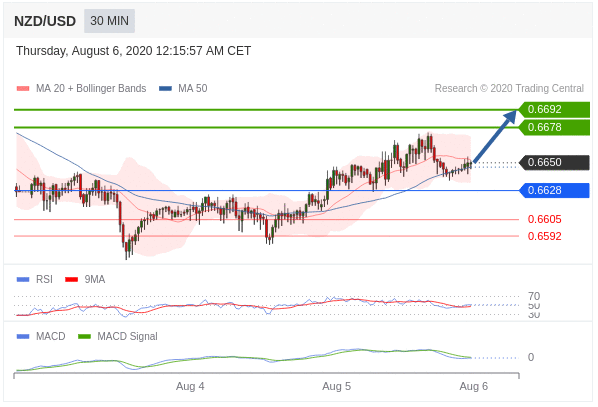Toggle the MA 50 legend entry

tap(183, 88)
